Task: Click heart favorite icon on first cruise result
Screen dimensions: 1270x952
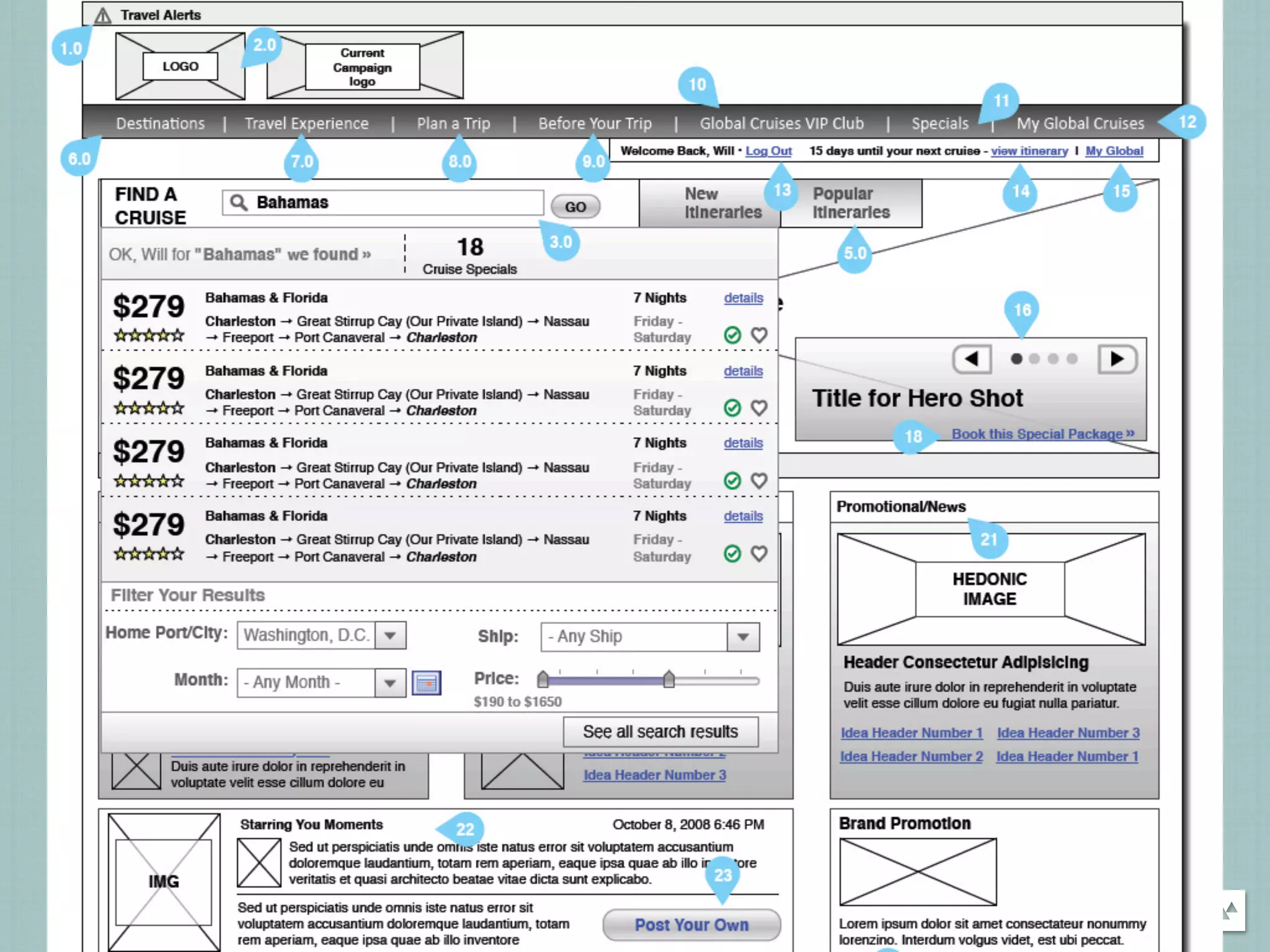Action: pyautogui.click(x=759, y=335)
